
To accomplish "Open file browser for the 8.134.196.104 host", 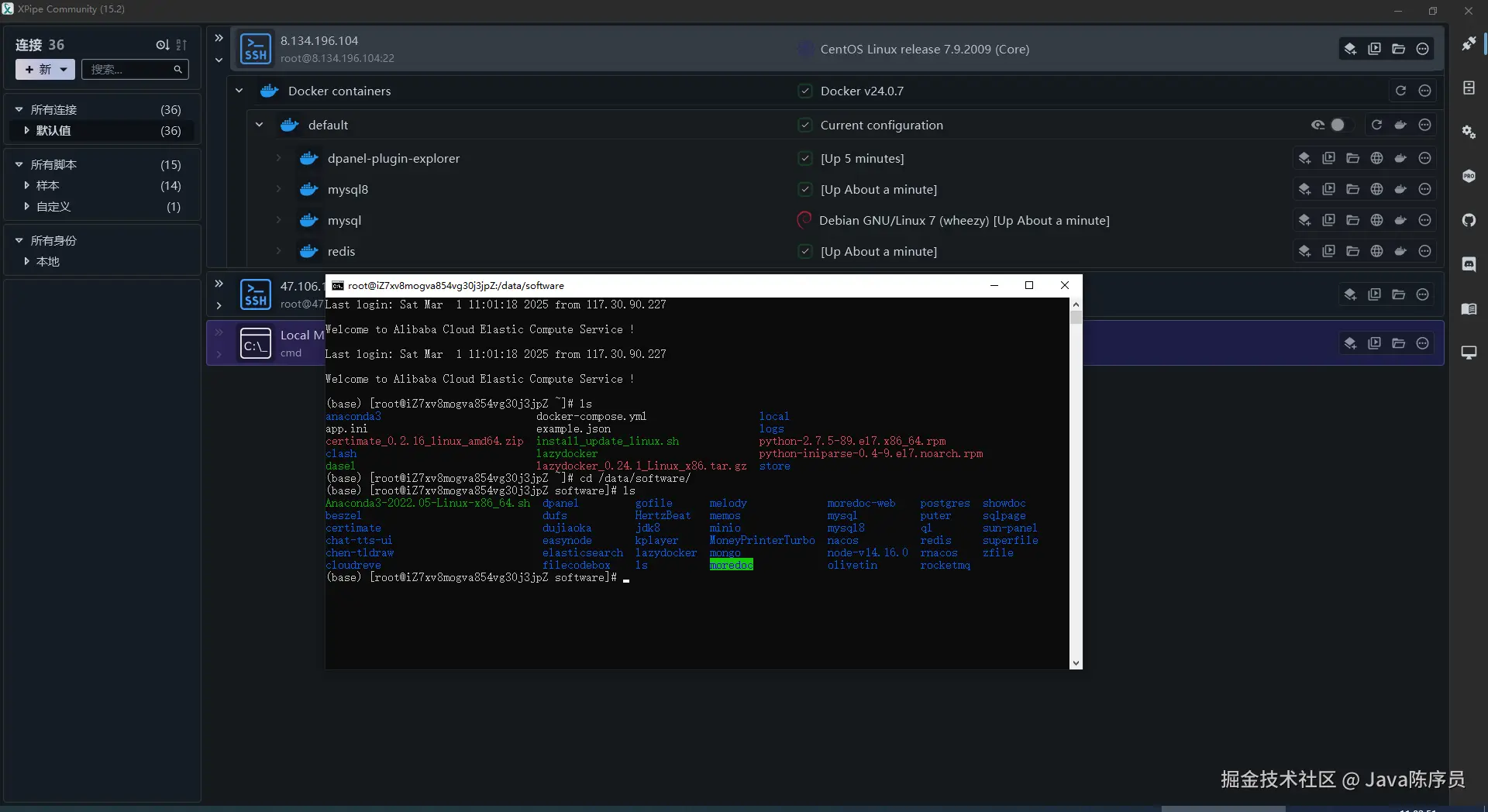I will click(1398, 49).
